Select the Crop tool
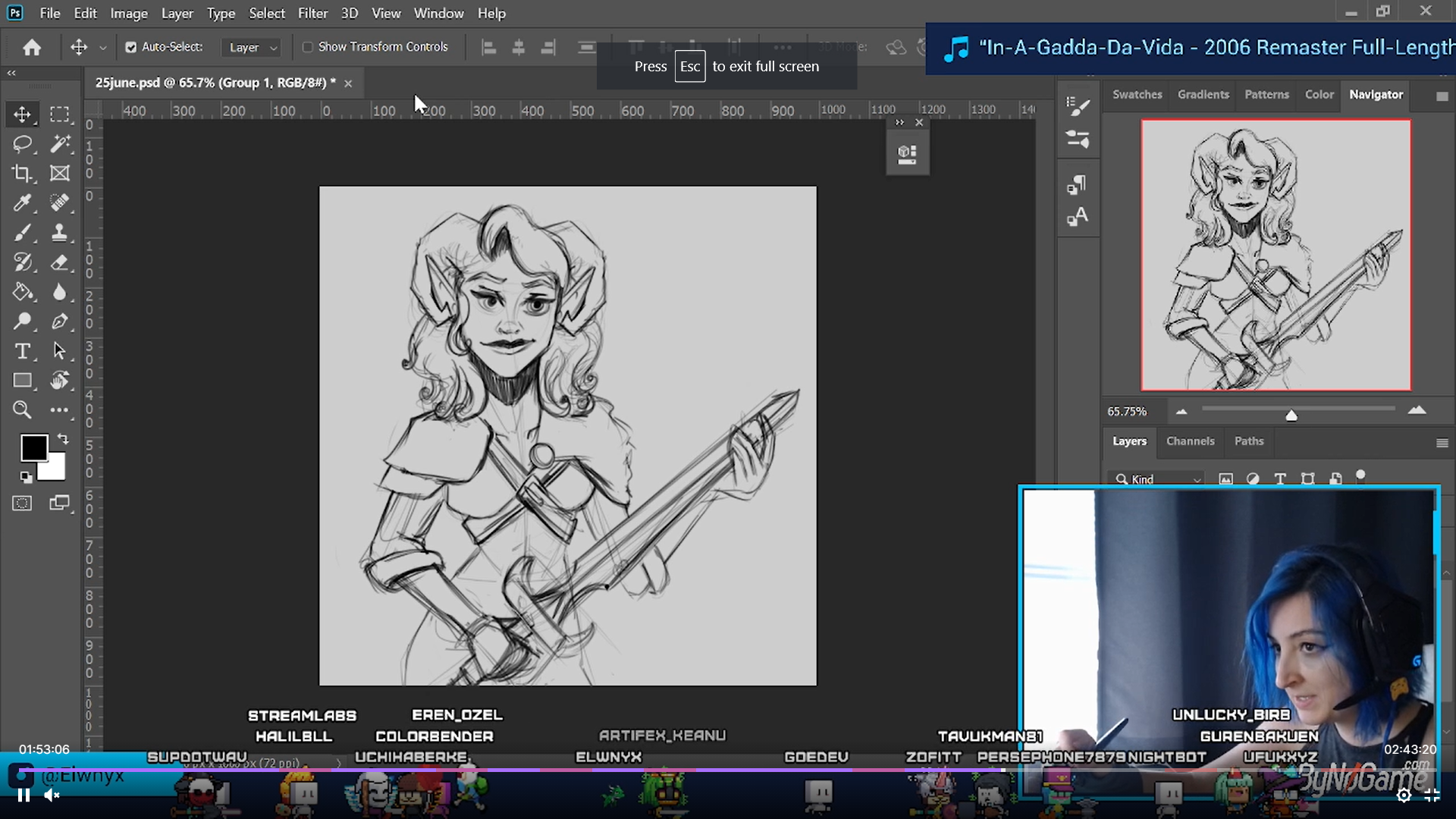 tap(22, 173)
